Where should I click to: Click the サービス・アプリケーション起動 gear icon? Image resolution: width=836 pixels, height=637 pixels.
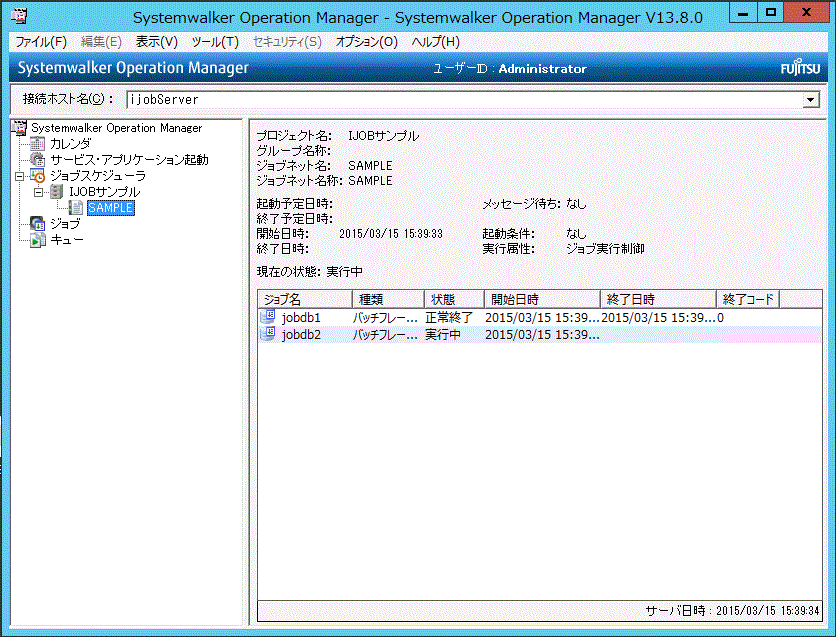38,159
